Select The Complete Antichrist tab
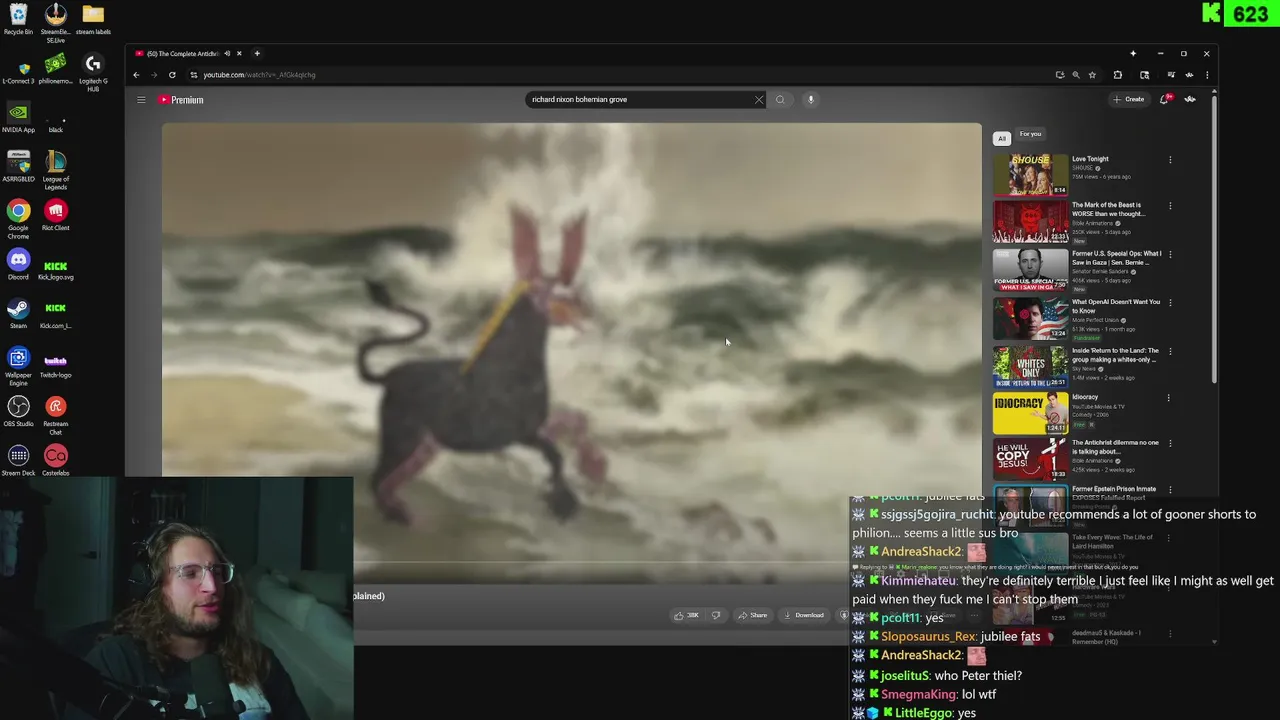1280x720 pixels. click(x=180, y=53)
